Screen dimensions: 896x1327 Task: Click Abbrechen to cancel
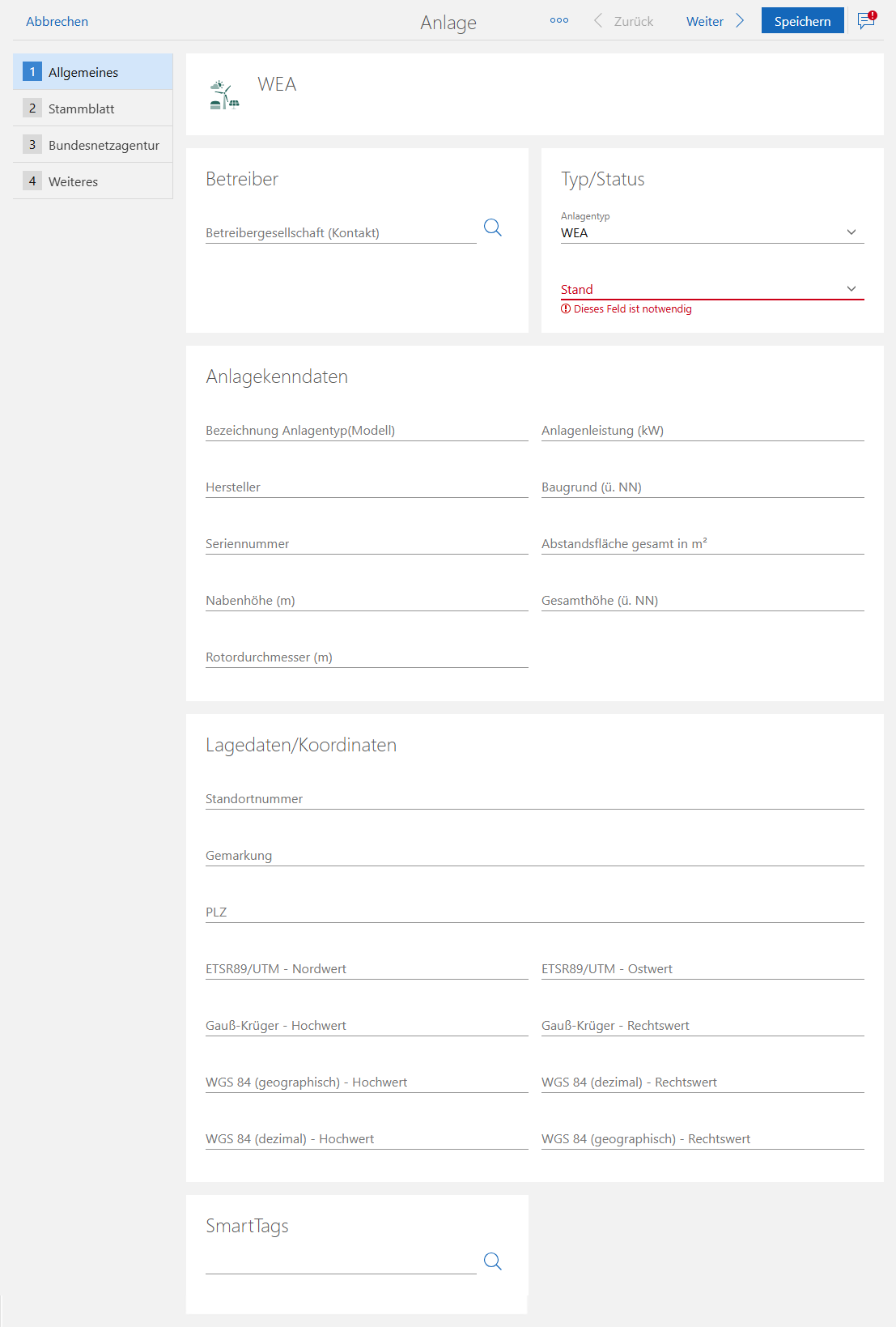pos(57,22)
